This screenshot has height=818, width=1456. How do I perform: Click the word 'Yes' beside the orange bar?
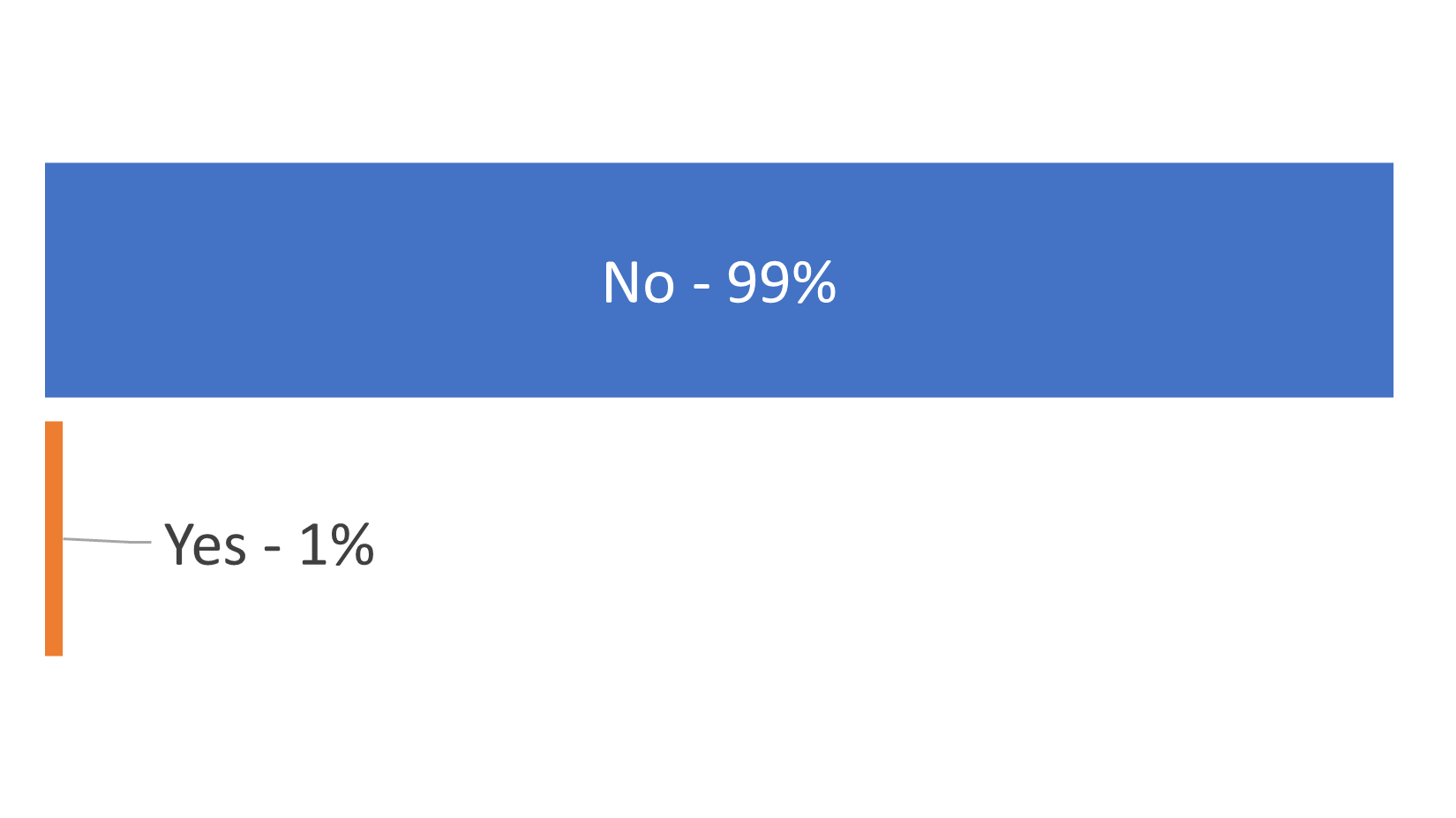click(206, 544)
